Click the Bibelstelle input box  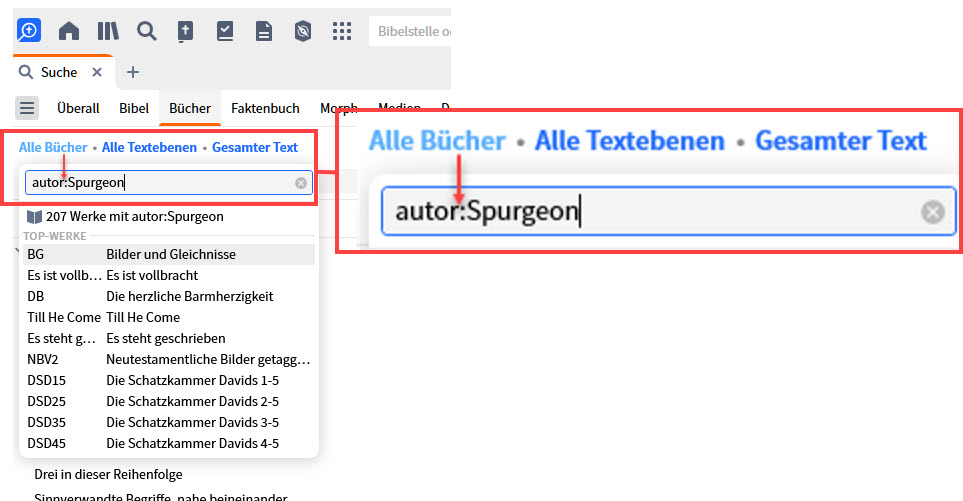[x=410, y=31]
